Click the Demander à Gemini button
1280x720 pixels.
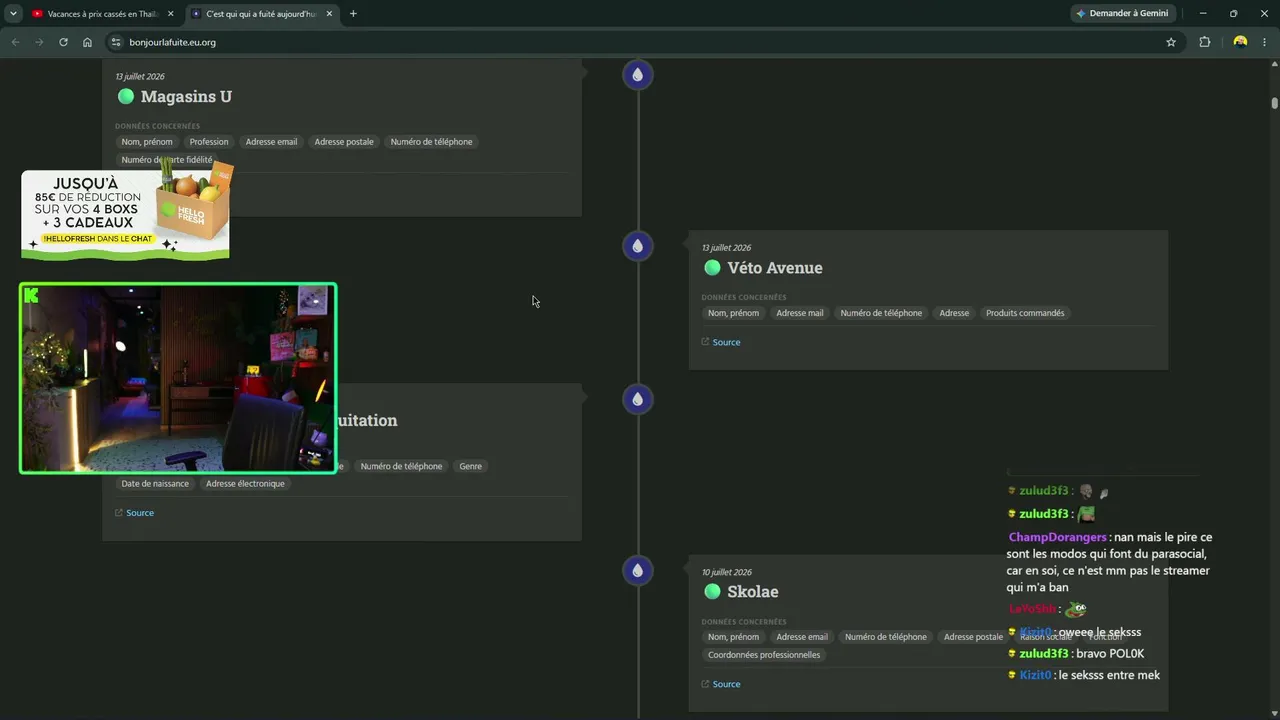click(1123, 14)
